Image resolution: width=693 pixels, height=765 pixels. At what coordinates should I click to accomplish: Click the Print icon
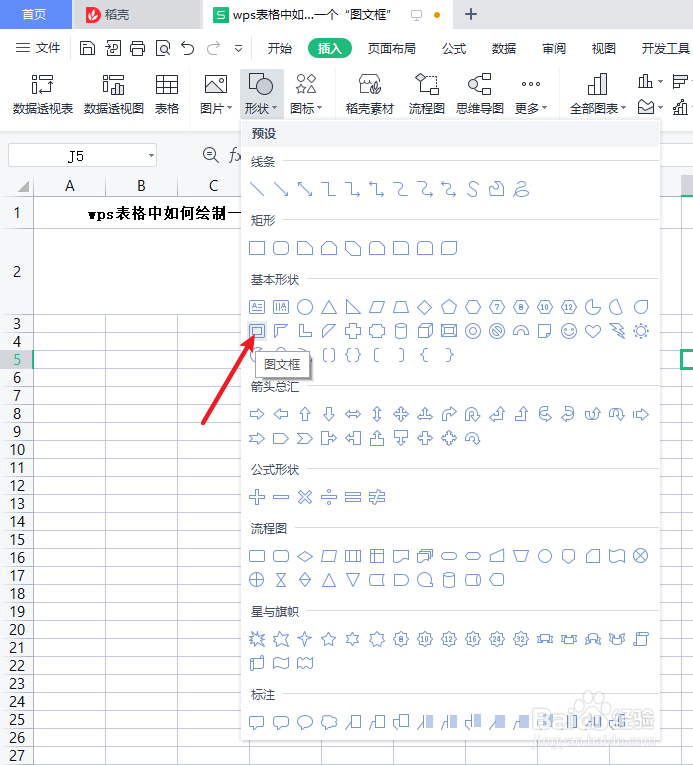(x=138, y=48)
